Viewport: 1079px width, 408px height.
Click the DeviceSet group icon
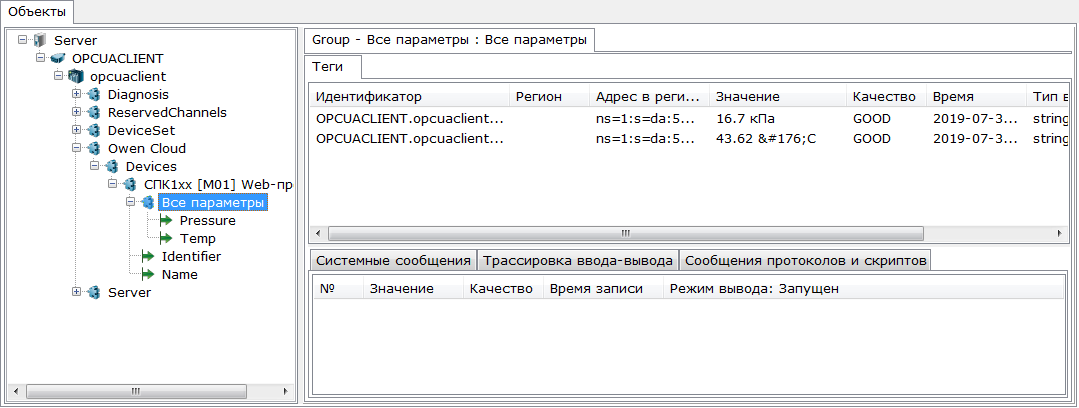[x=94, y=130]
